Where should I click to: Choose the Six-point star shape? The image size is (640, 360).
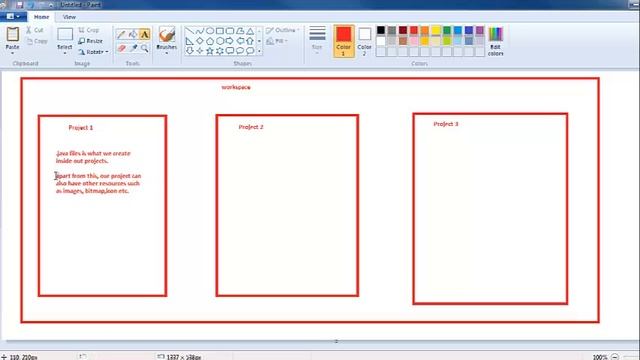click(x=220, y=51)
